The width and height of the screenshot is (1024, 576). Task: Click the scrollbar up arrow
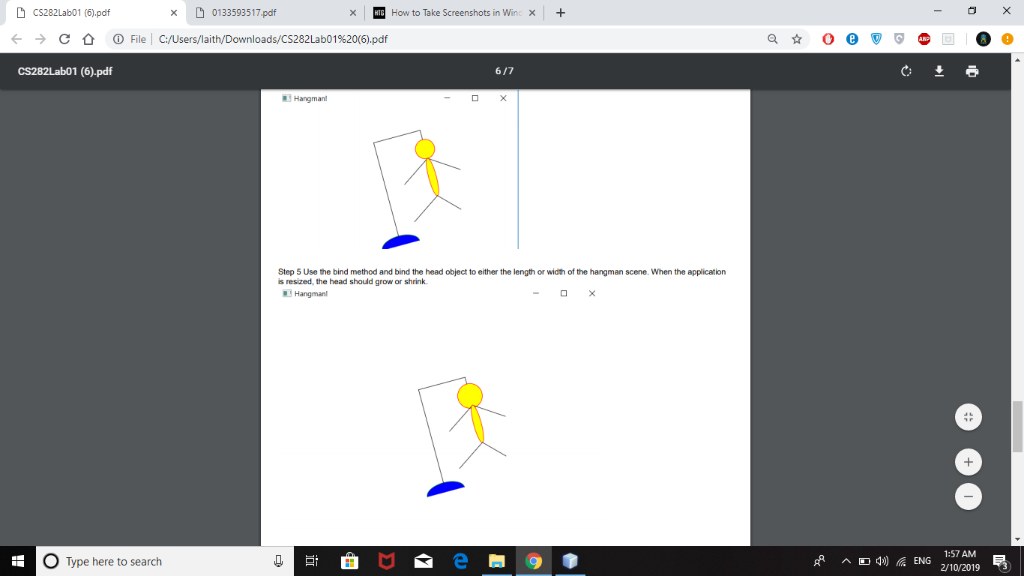1017,59
